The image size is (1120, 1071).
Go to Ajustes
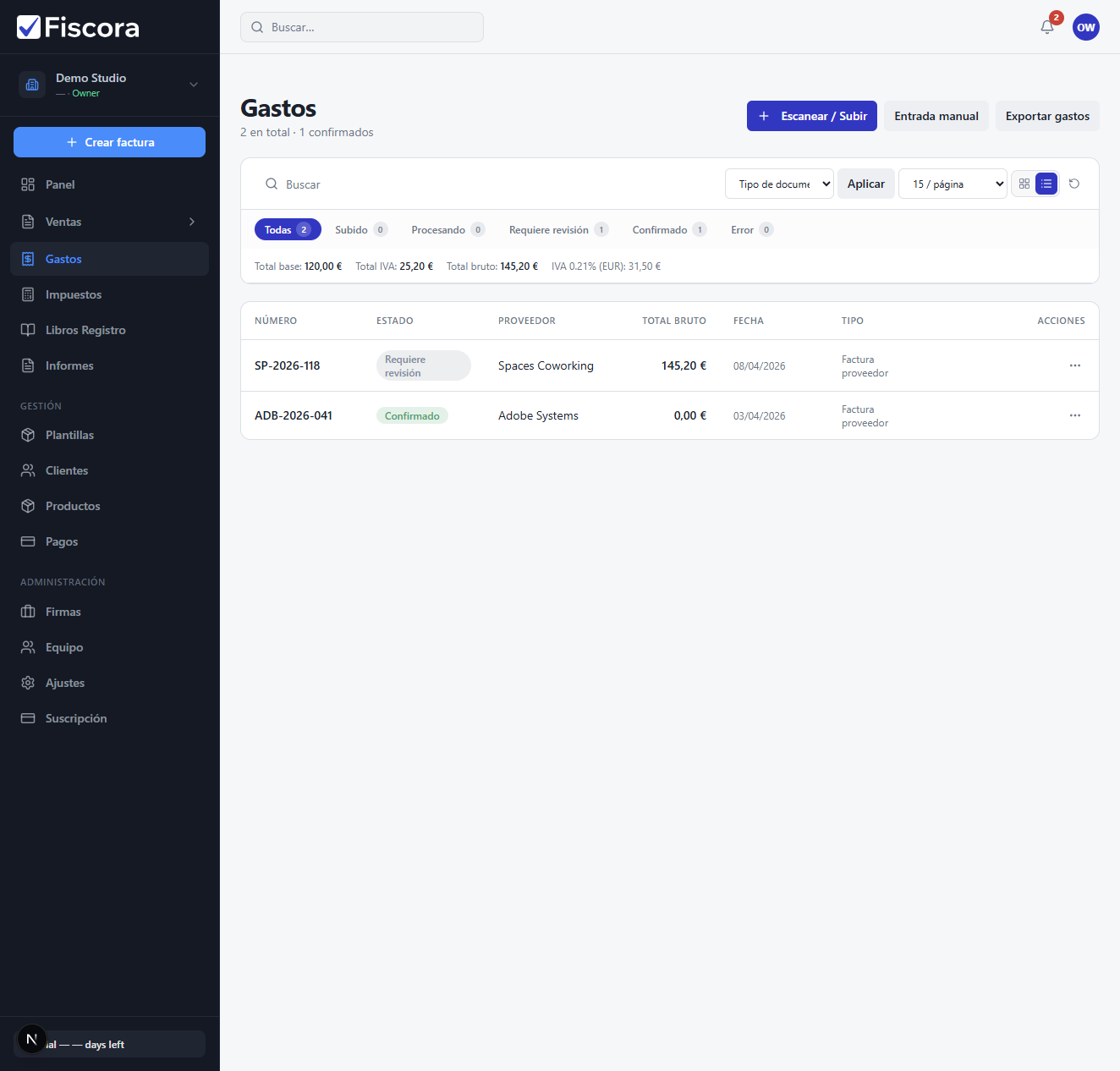pos(109,683)
